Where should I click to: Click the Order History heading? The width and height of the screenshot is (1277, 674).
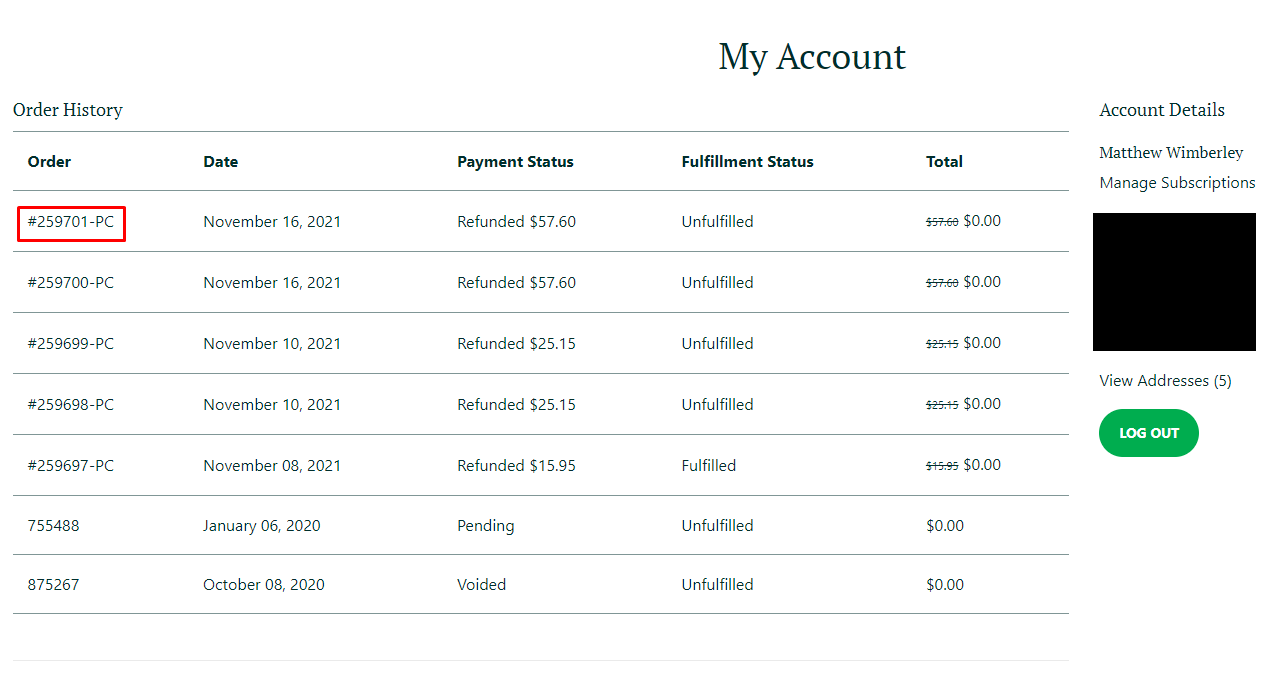tap(68, 110)
